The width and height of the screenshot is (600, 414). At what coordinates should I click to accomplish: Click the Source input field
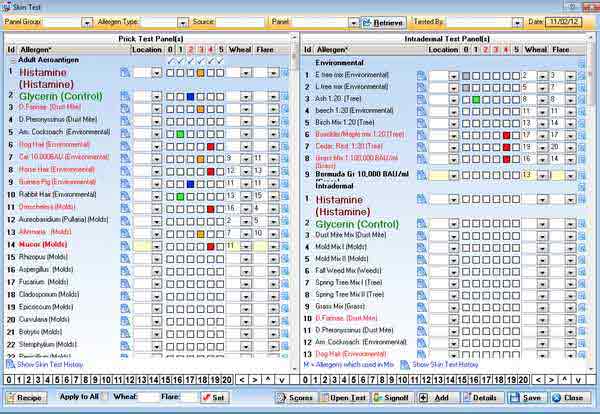tap(239, 23)
